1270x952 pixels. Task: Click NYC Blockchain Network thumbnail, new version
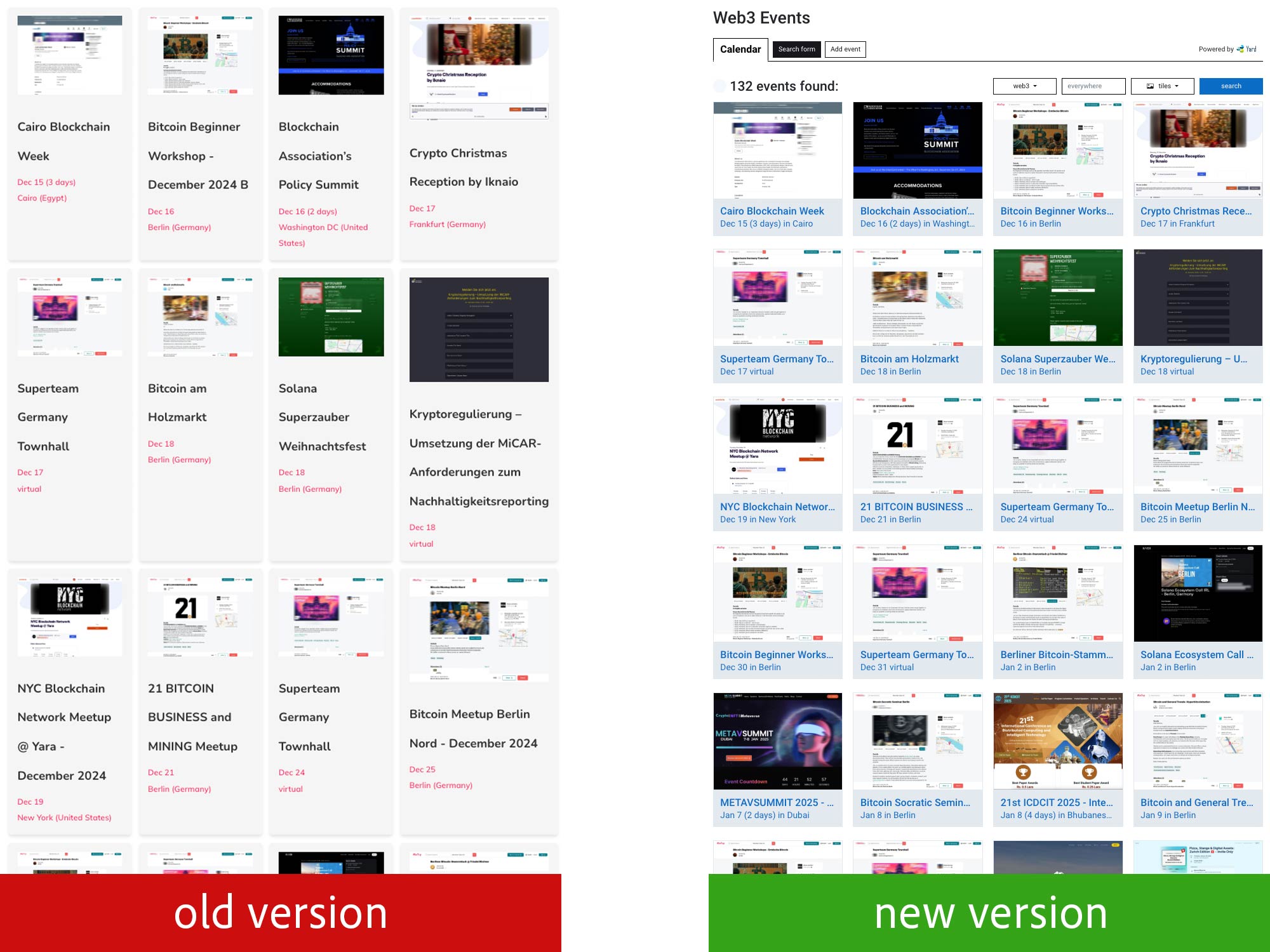pos(778,446)
